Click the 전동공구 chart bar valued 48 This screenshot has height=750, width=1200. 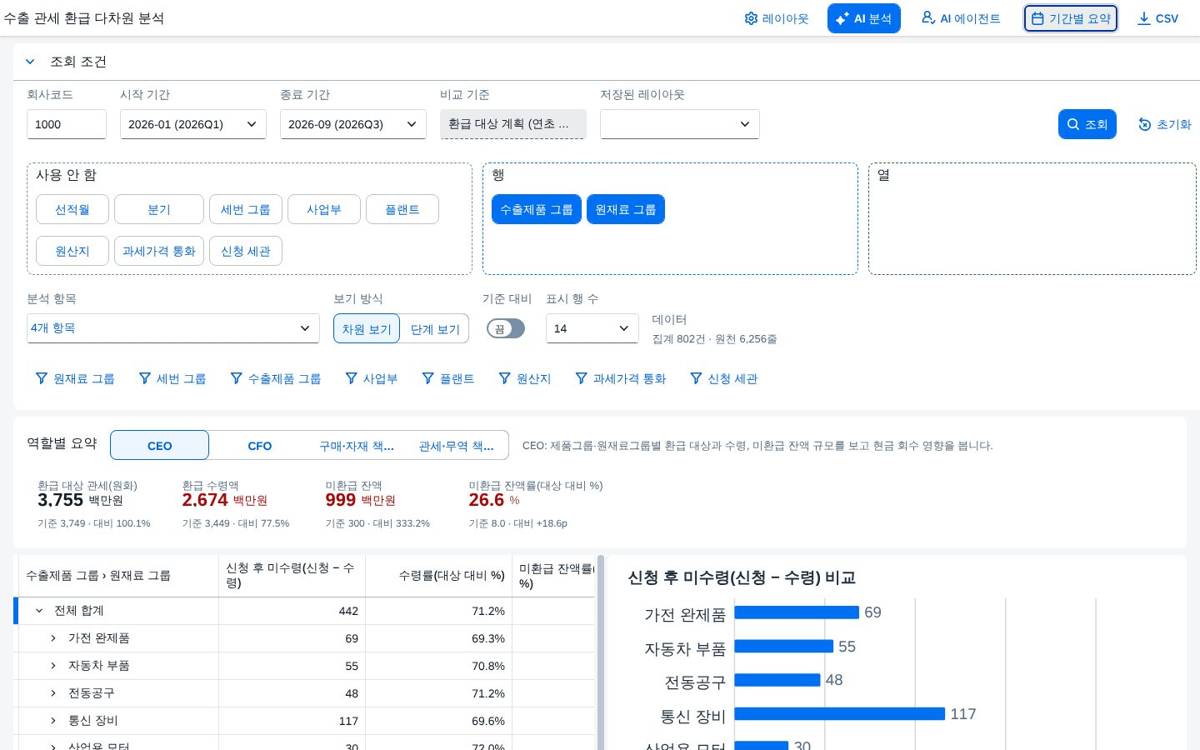[x=778, y=680]
